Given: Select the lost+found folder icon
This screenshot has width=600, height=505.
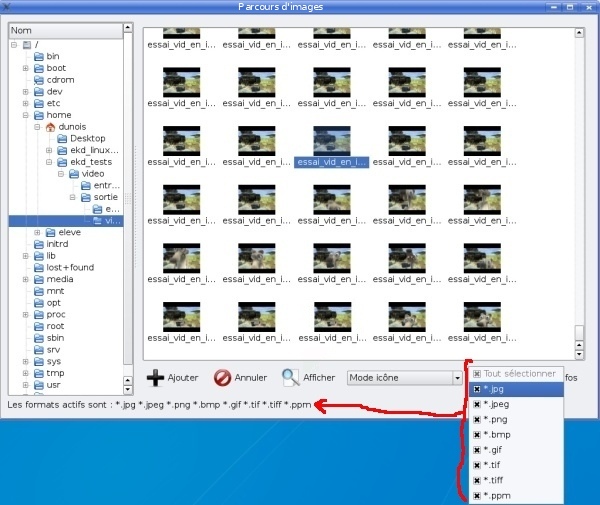Looking at the screenshot, I should 39,268.
